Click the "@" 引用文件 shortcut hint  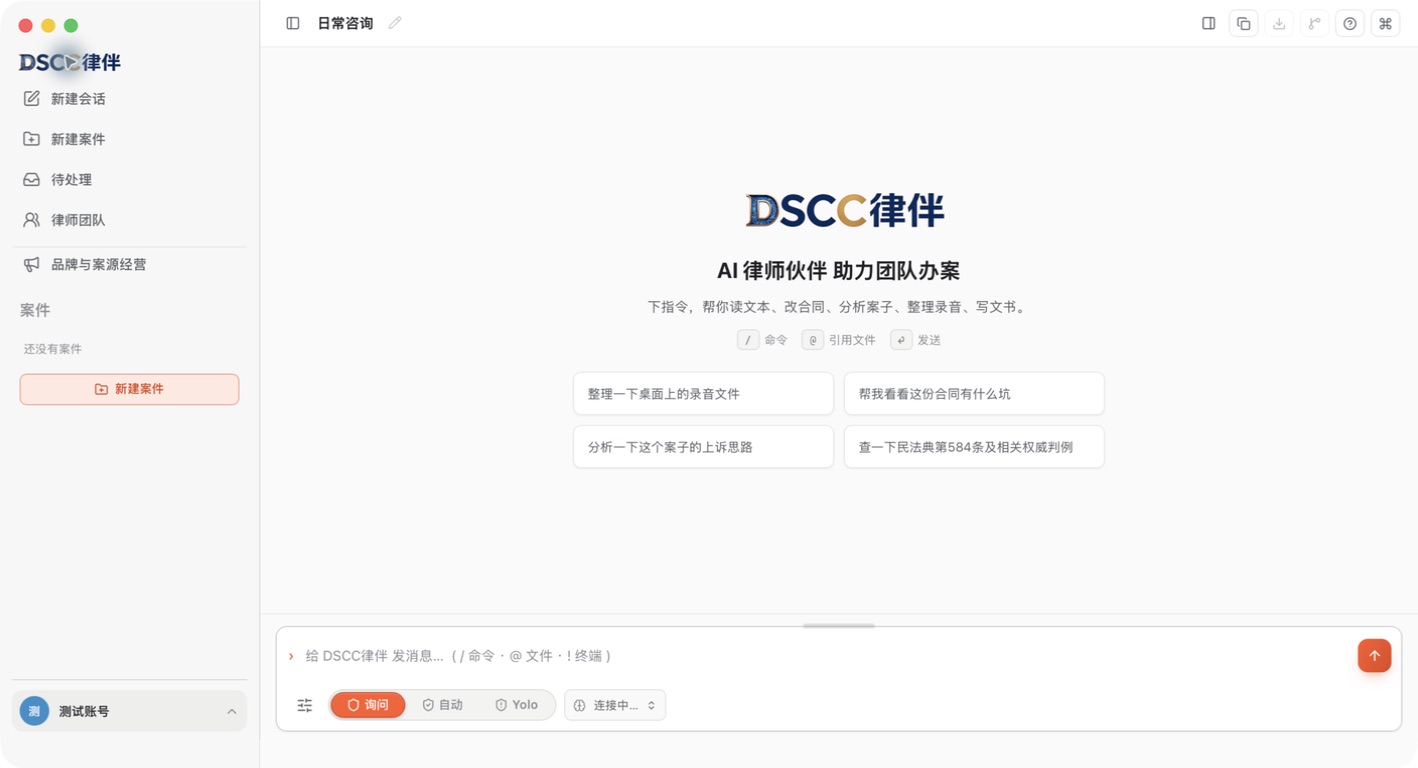[838, 340]
